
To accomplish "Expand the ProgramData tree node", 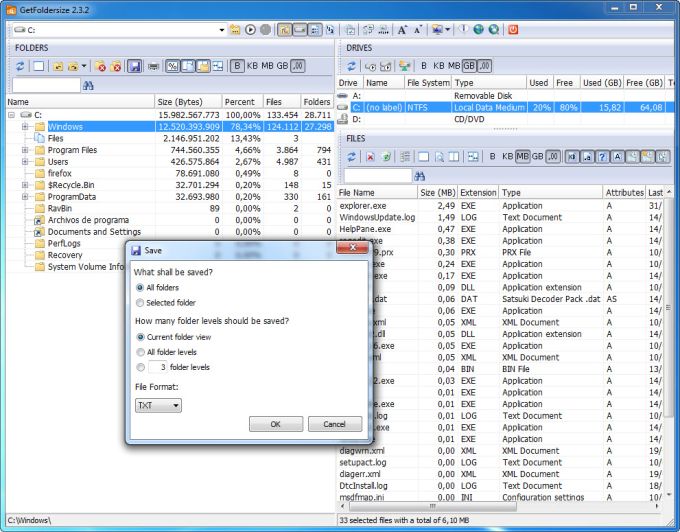I will tap(25, 197).
